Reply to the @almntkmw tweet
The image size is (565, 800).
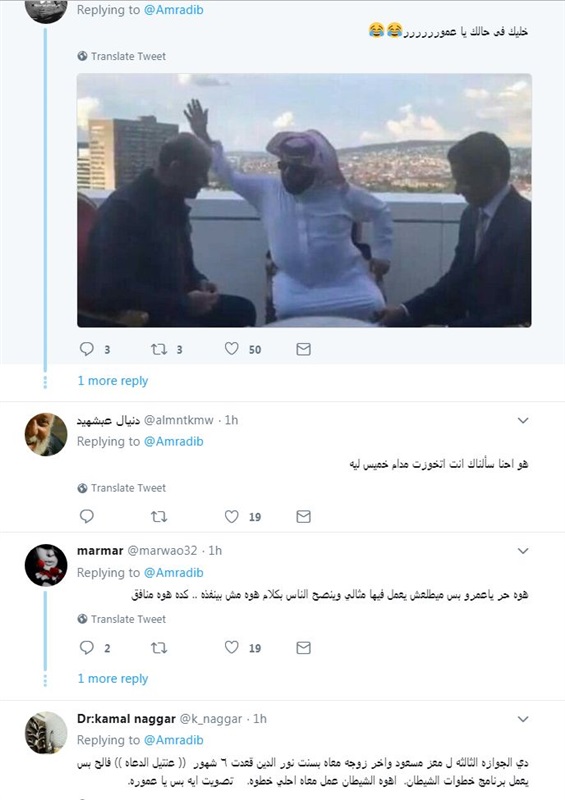coord(87,516)
